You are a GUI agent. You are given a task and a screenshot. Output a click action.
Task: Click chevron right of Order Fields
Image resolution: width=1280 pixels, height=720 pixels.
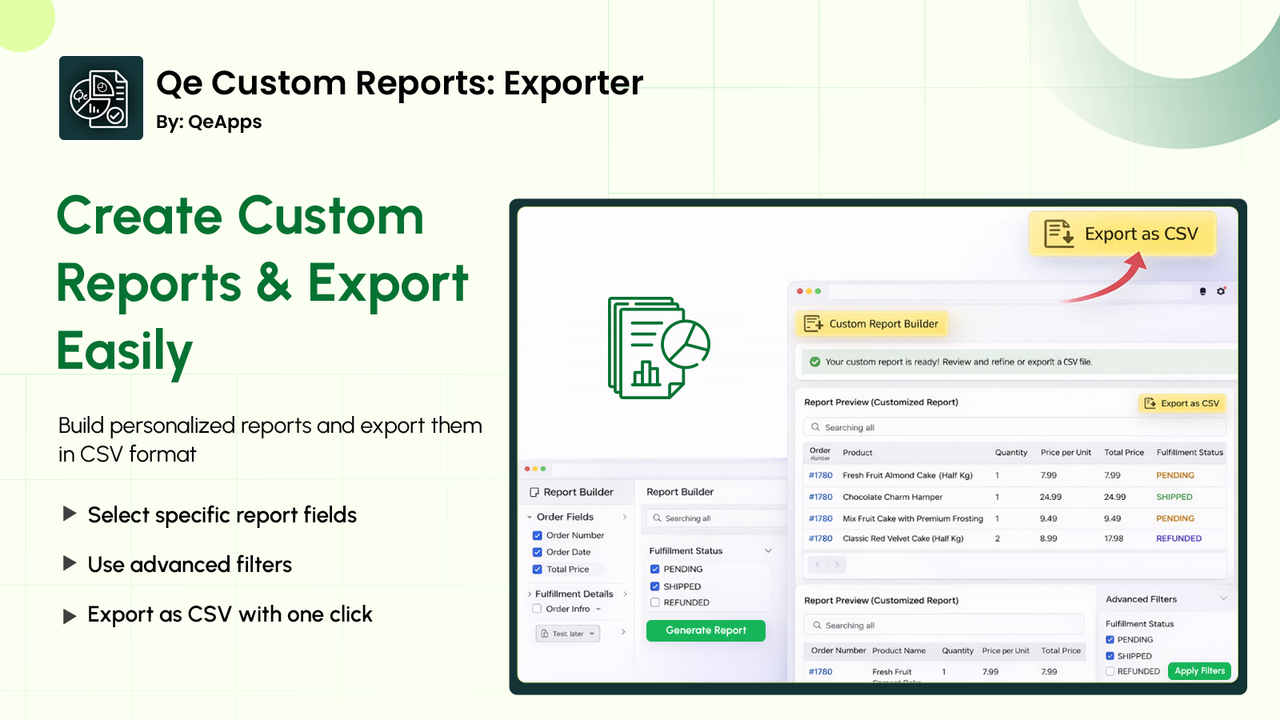coord(625,517)
